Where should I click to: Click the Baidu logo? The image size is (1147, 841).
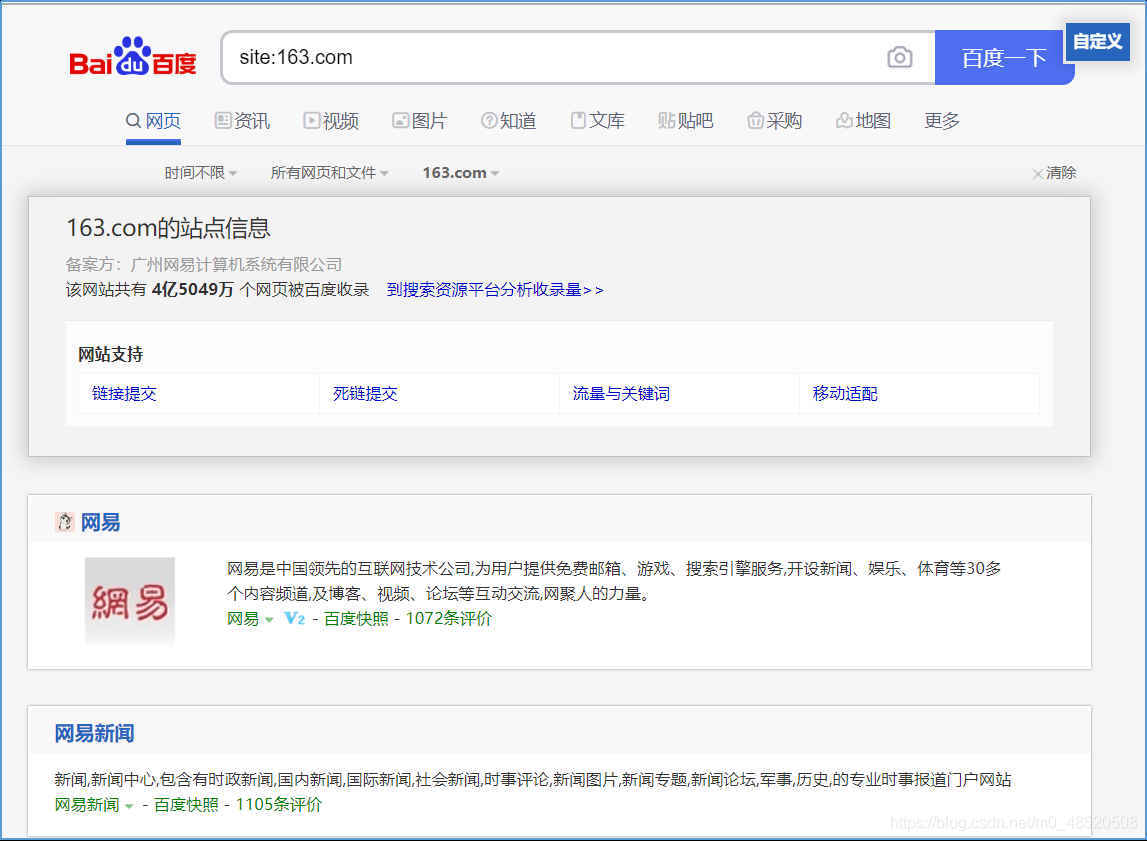[x=131, y=57]
